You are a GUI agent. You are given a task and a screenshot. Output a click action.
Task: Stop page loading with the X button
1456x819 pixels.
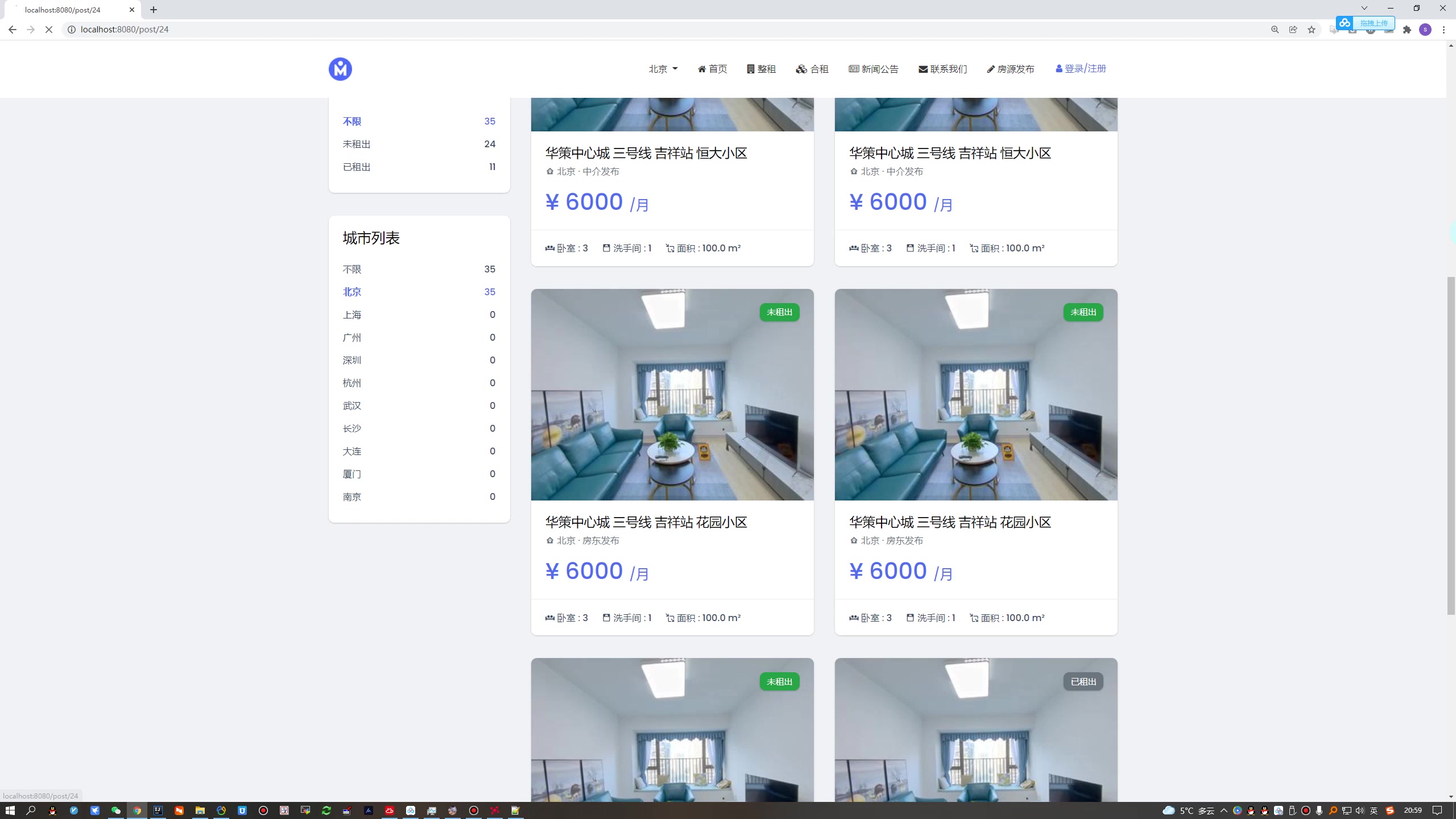[49, 30]
